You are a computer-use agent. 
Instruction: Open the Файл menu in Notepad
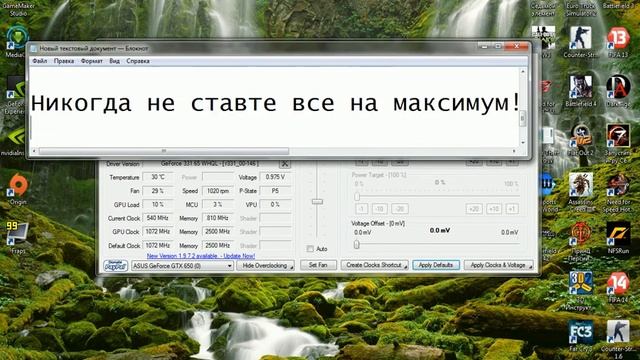(x=40, y=61)
